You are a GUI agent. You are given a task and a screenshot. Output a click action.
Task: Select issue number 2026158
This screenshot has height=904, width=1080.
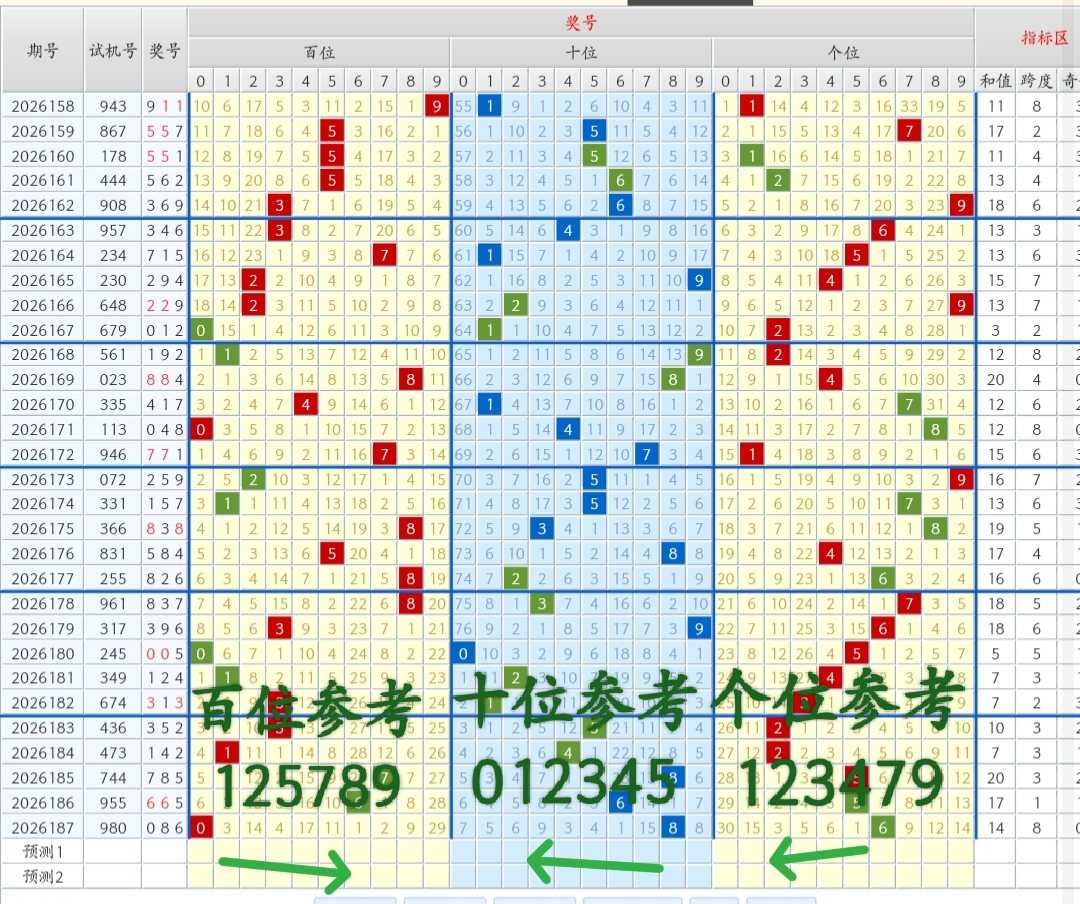pos(43,106)
